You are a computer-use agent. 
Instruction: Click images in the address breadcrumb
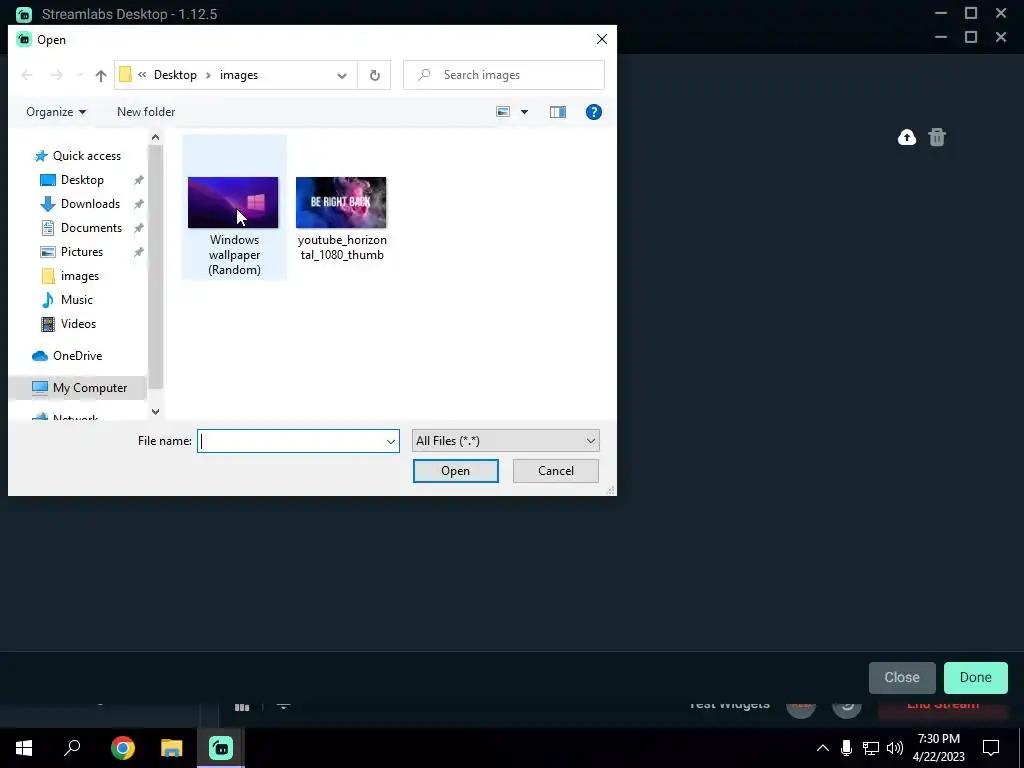pos(239,75)
